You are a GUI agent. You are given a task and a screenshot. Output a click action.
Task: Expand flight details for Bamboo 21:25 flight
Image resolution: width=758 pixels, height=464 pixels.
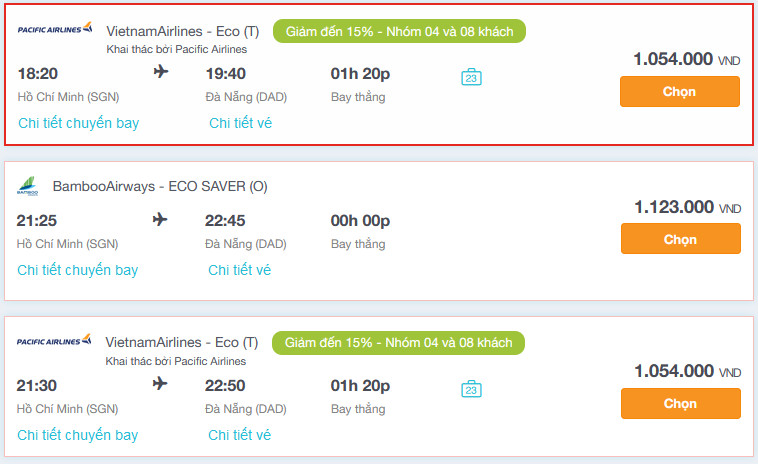[78, 270]
